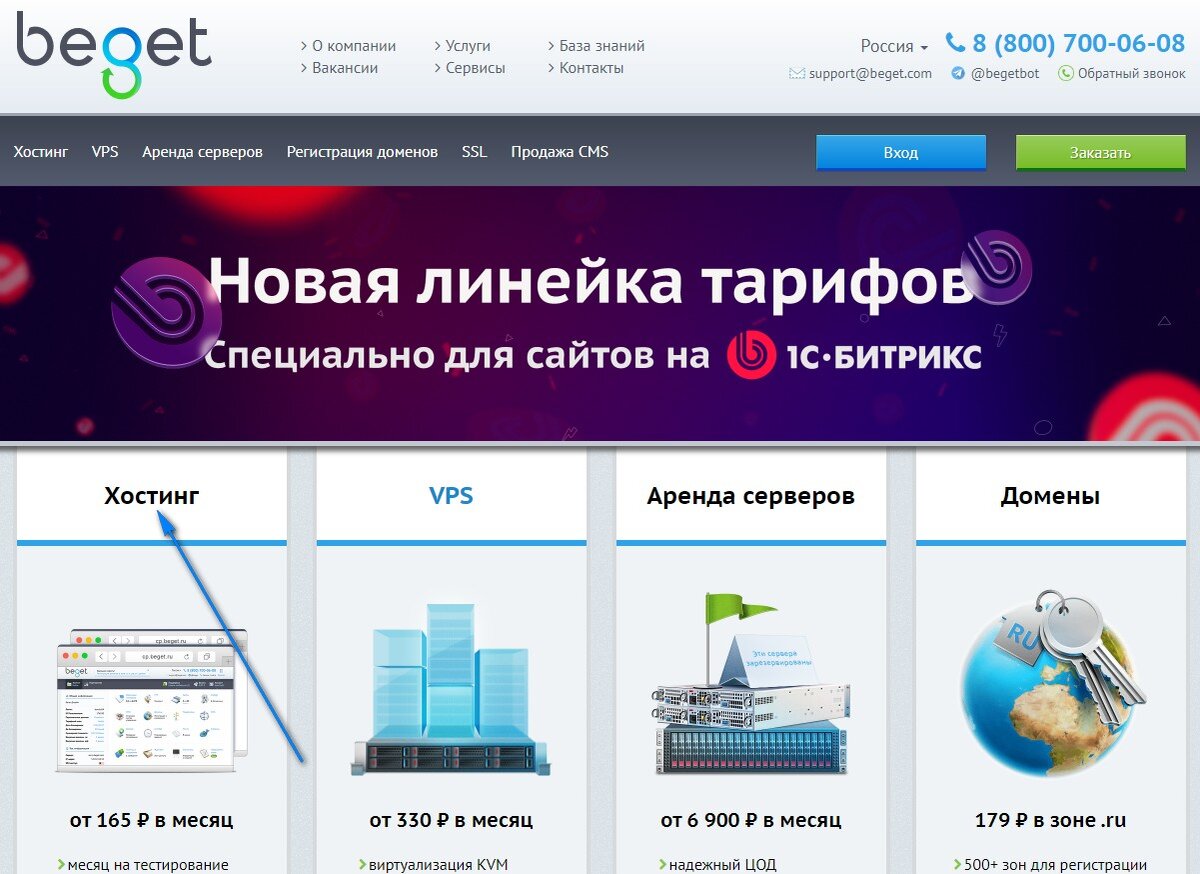
Task: Select VPS in the navigation bar
Action: click(x=105, y=152)
